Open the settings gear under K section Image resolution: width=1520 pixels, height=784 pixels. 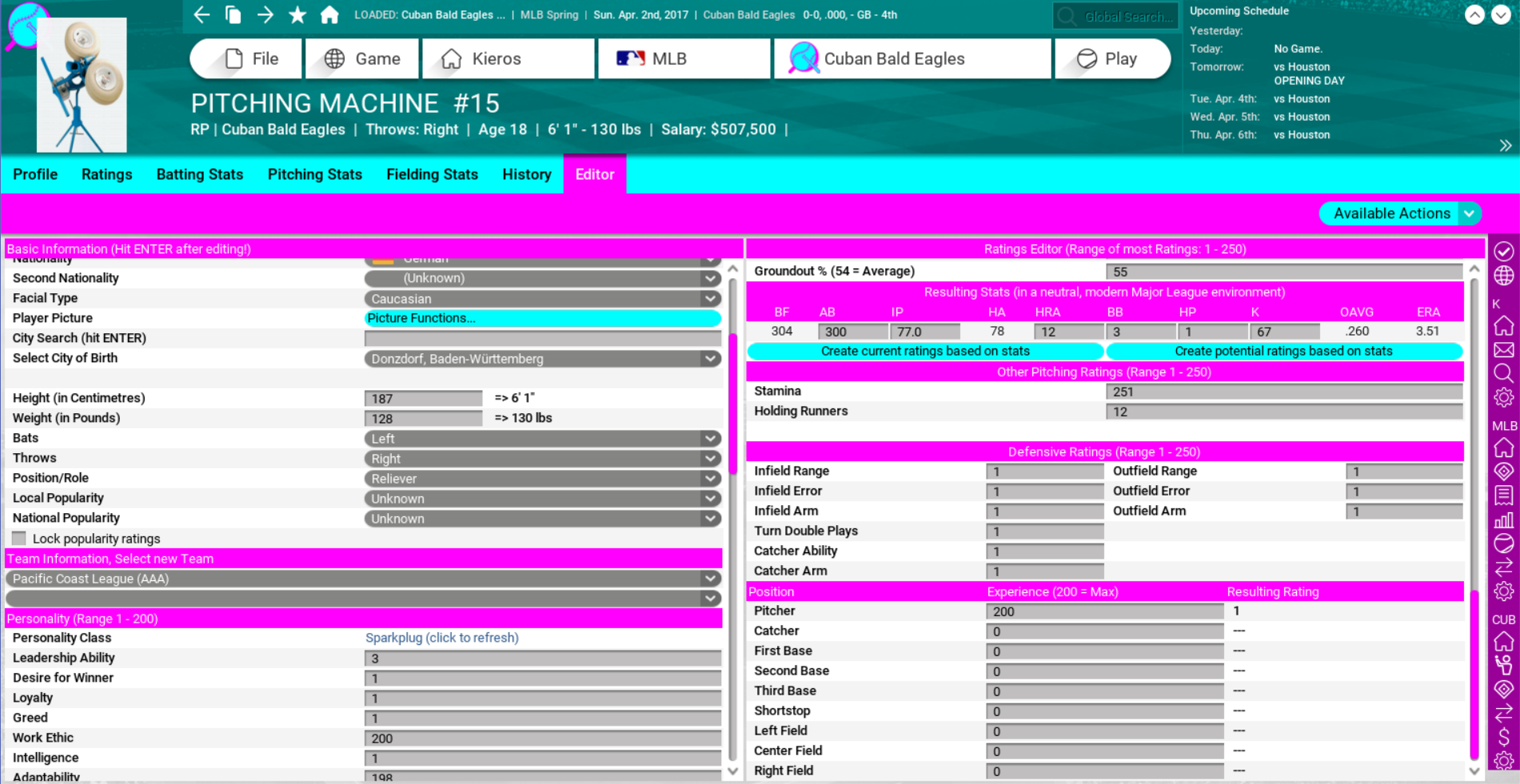click(x=1504, y=397)
